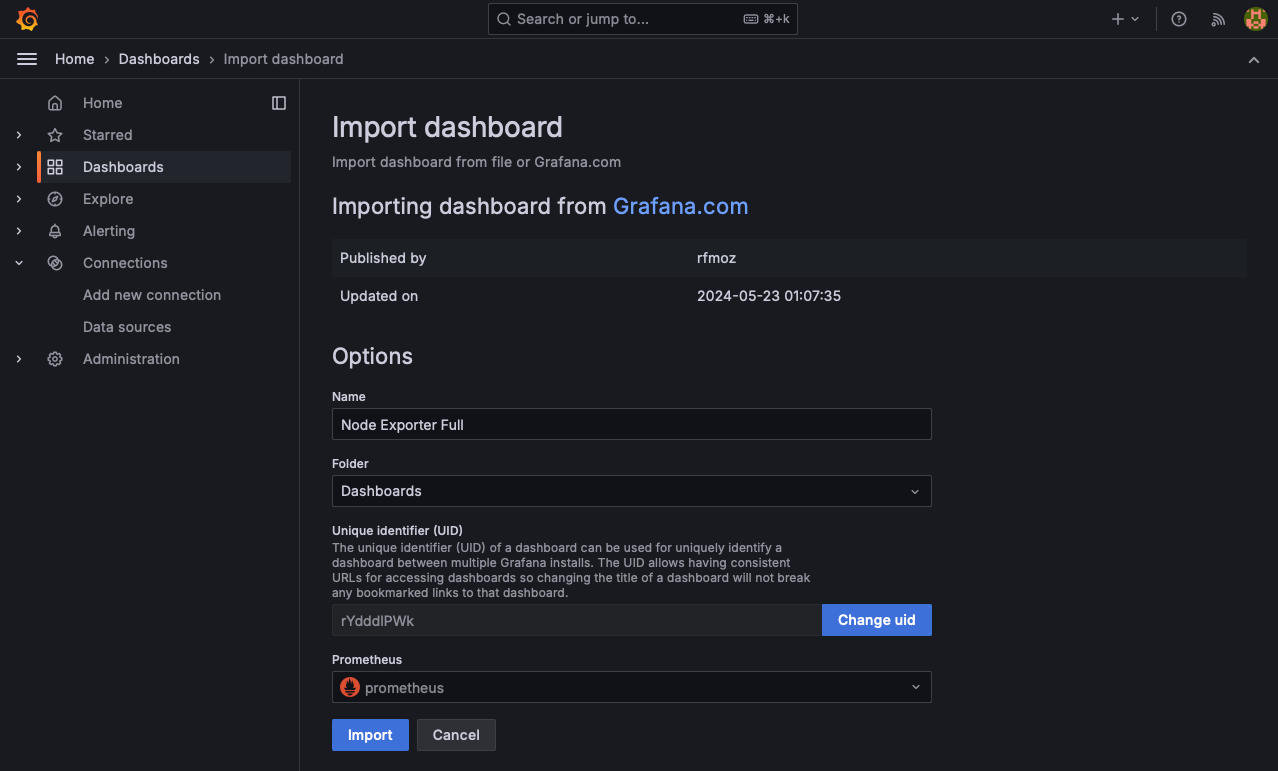Screen dimensions: 1278x771
Task: Click the Grafana logo icon
Action: 28,19
